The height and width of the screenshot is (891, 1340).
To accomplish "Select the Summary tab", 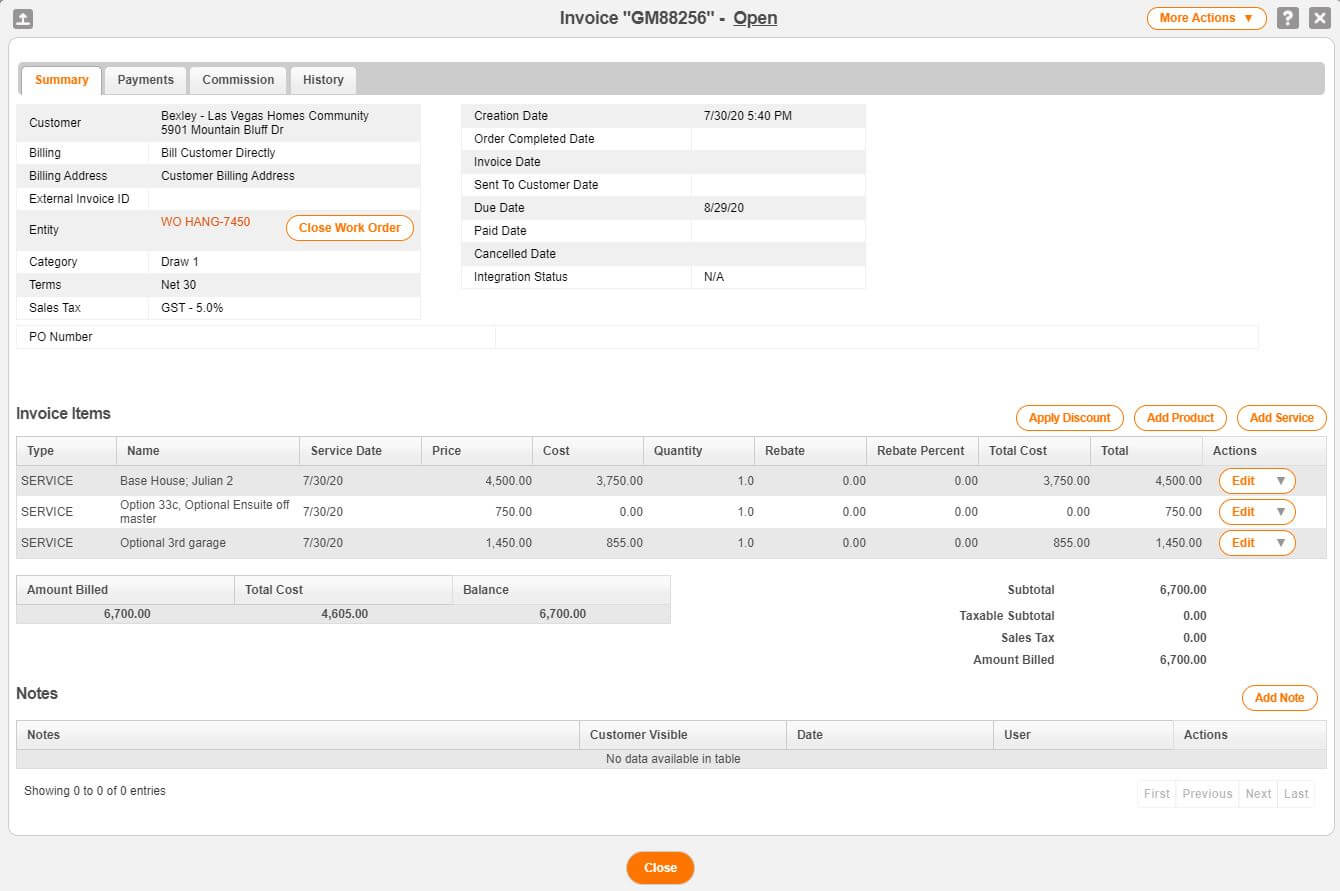I will click(x=61, y=80).
